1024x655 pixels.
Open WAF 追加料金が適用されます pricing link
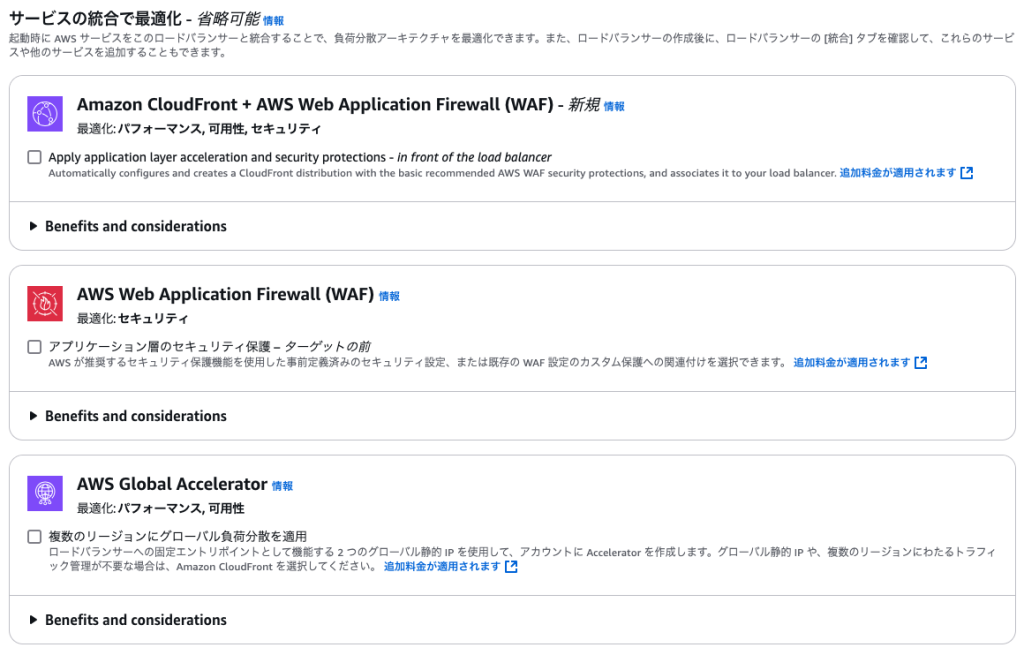click(852, 362)
